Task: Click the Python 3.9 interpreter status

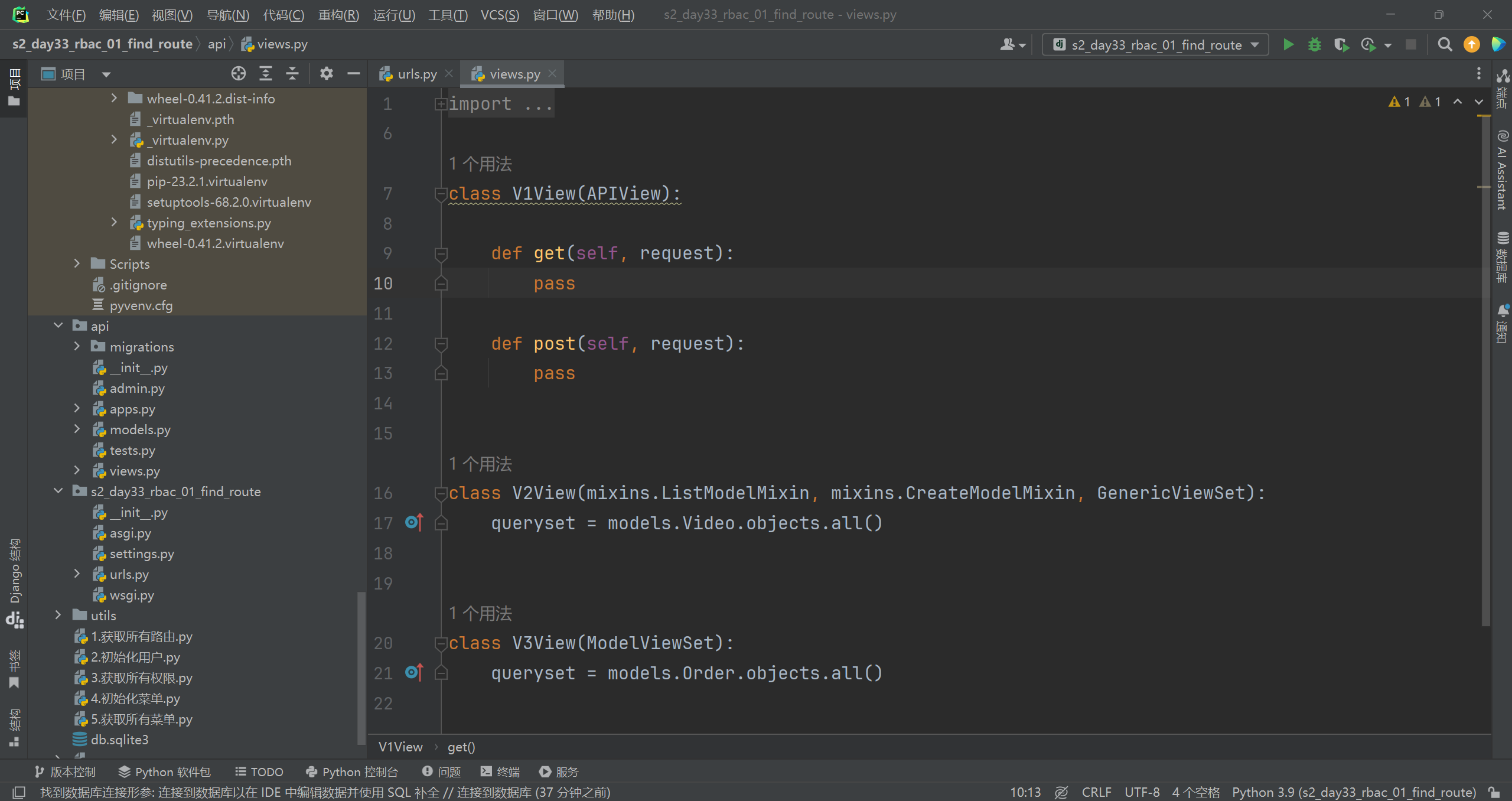Action: [x=1354, y=793]
